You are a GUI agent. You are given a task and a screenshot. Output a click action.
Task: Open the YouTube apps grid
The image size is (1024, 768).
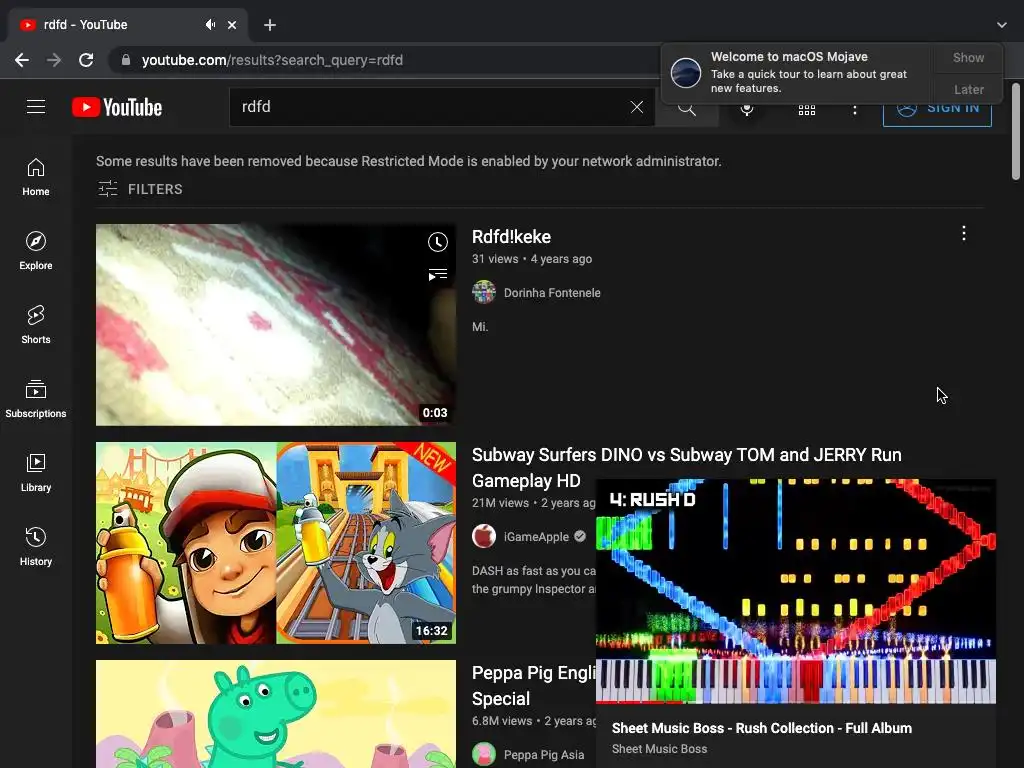807,110
